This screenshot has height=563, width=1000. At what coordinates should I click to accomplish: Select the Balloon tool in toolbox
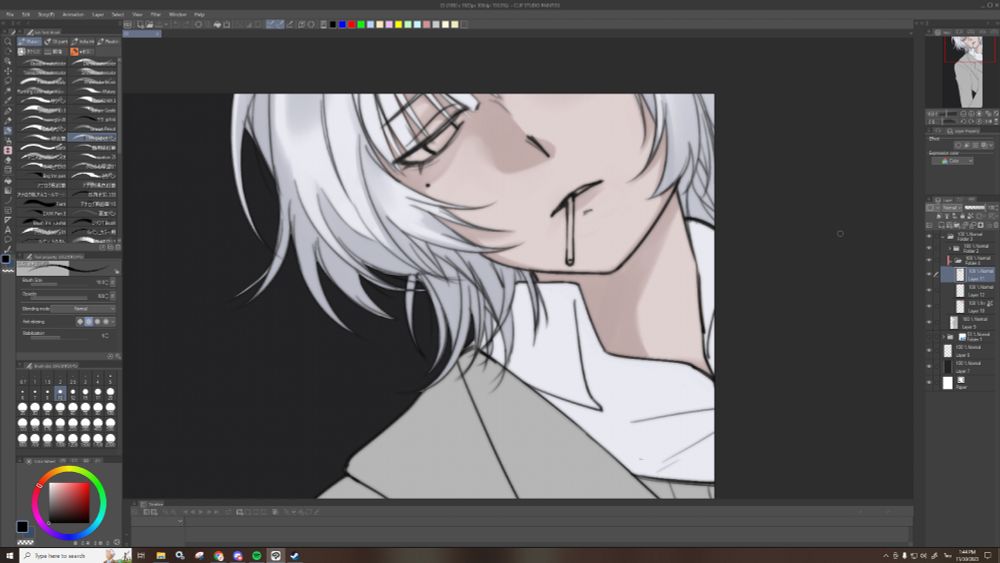click(x=8, y=240)
